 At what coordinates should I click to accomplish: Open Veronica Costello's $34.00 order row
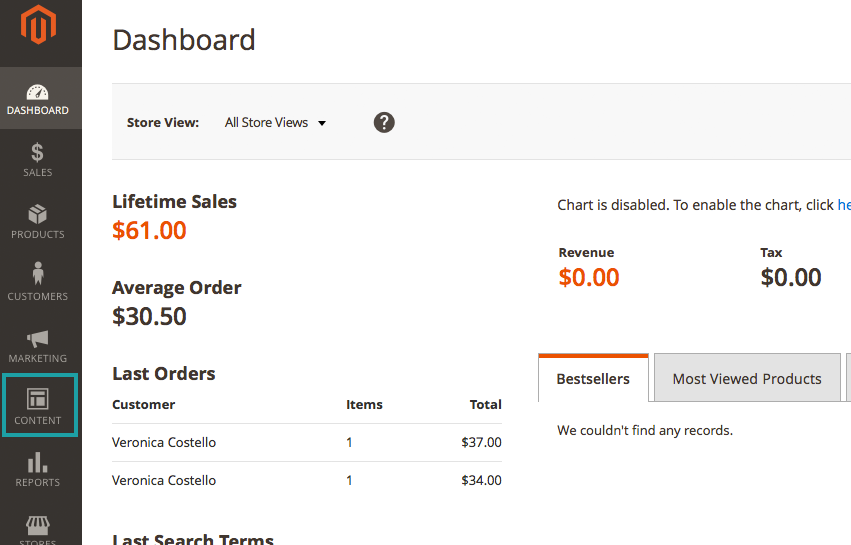coord(164,480)
